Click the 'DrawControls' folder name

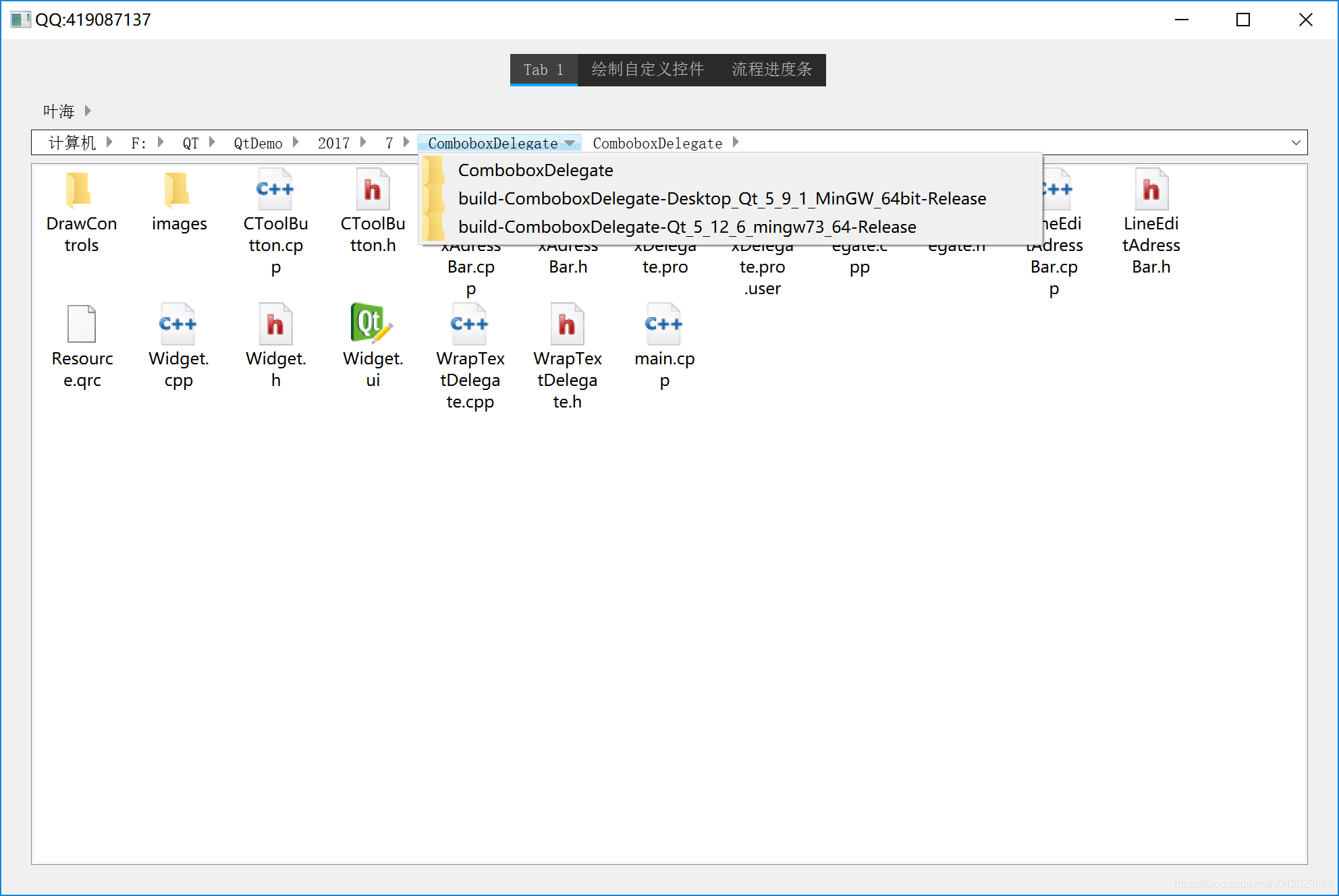coord(82,234)
